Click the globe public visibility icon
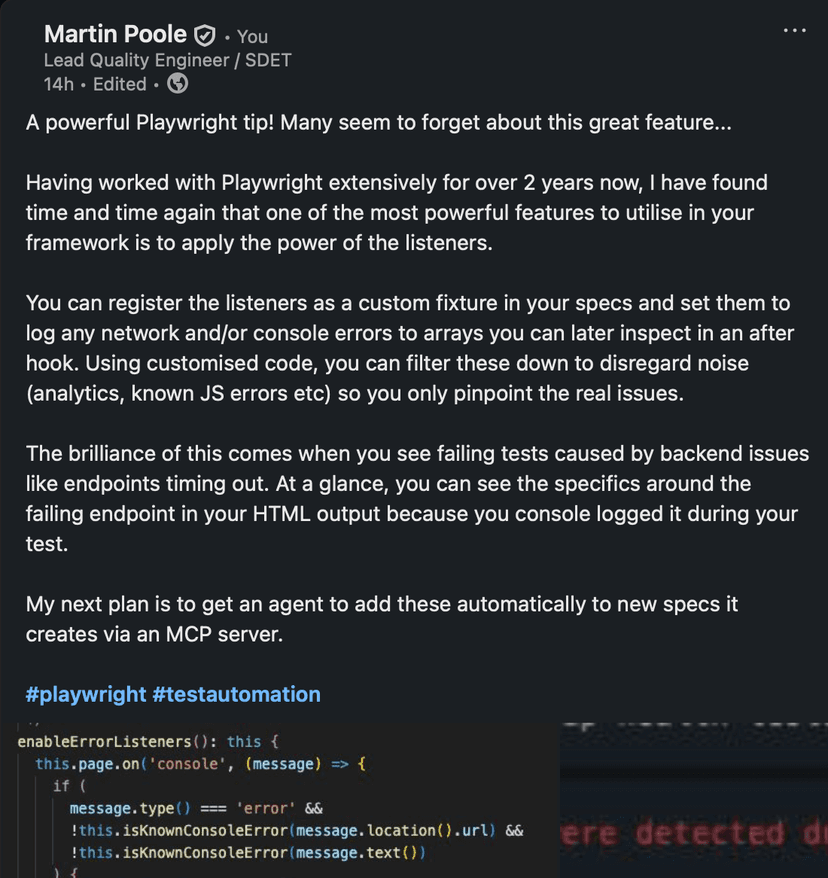828x878 pixels. click(178, 84)
